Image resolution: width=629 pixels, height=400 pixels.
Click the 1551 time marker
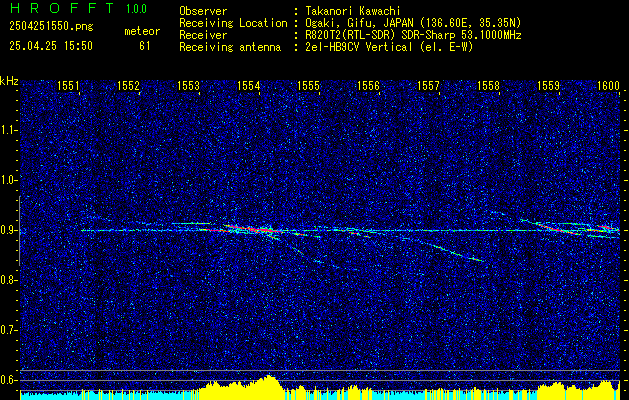coord(68,86)
